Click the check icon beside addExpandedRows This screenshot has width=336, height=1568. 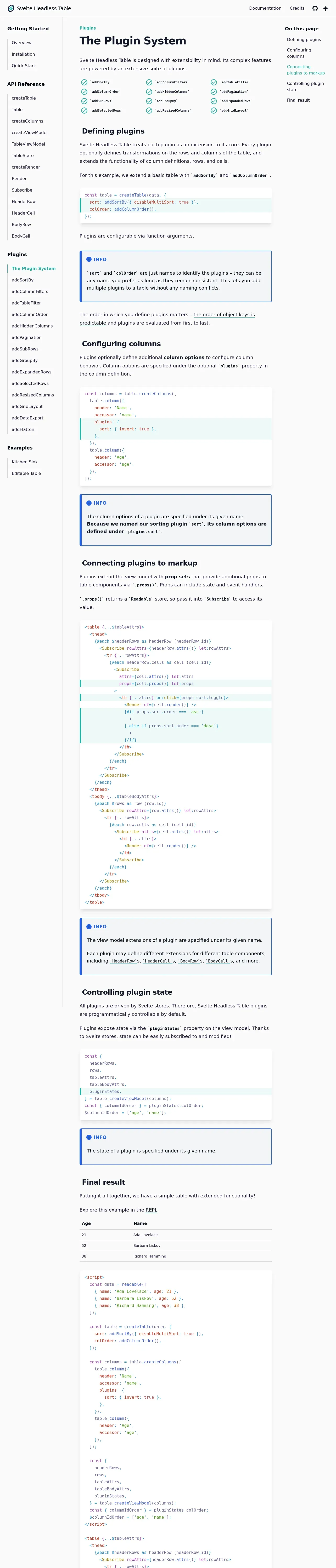pyautogui.click(x=214, y=101)
